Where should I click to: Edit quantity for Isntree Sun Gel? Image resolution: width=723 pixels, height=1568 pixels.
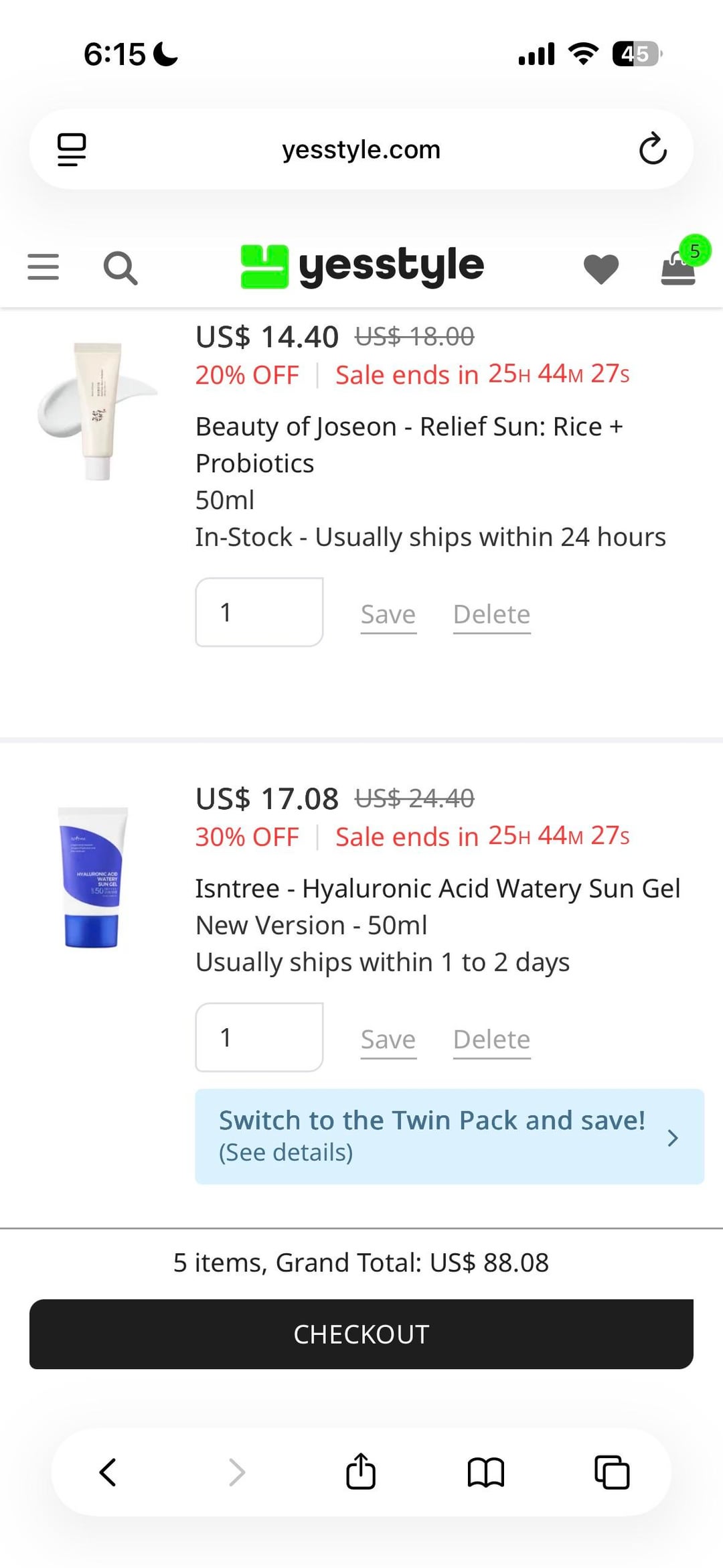pyautogui.click(x=259, y=1038)
